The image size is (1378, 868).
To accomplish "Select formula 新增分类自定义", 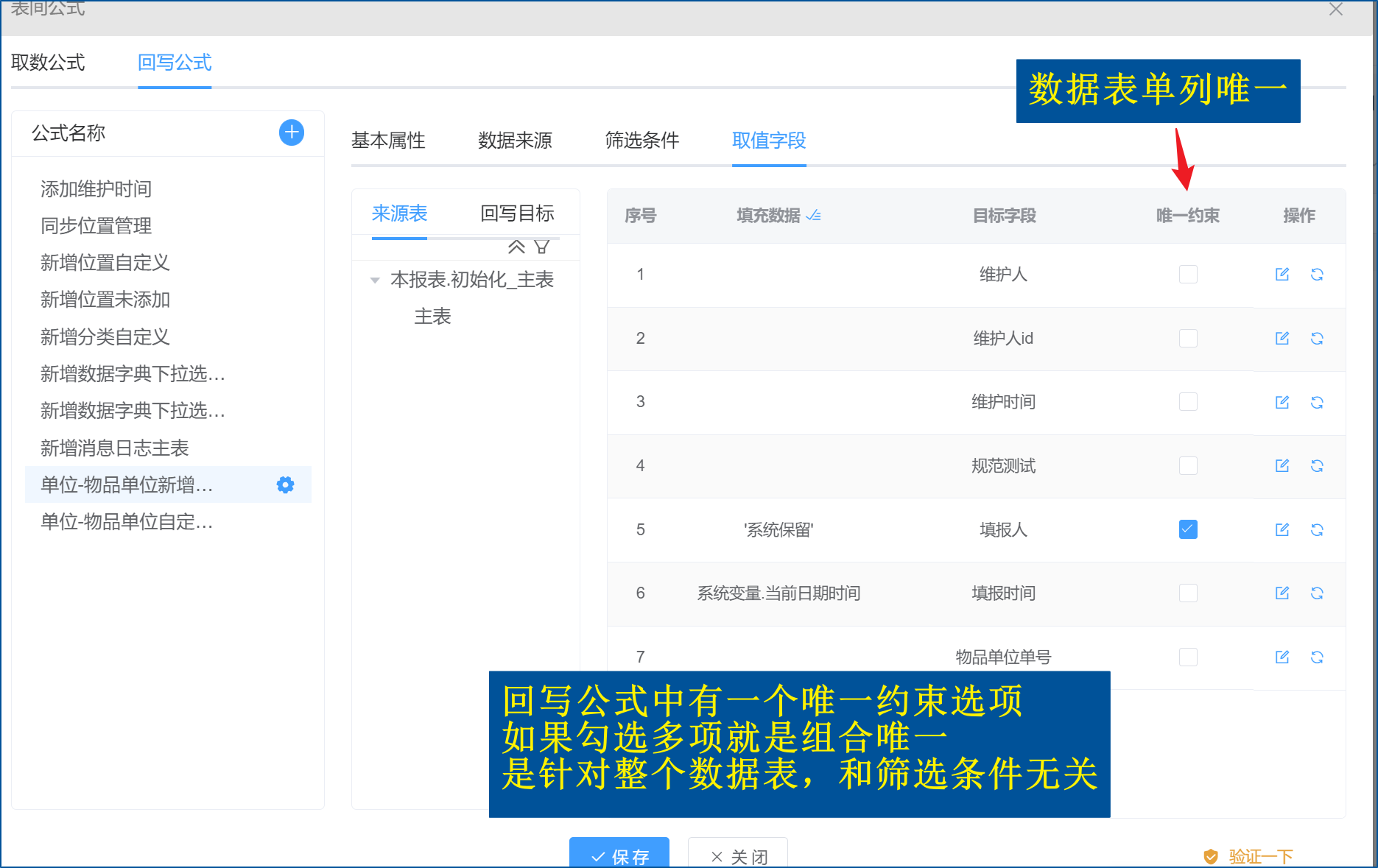I will 105,337.
